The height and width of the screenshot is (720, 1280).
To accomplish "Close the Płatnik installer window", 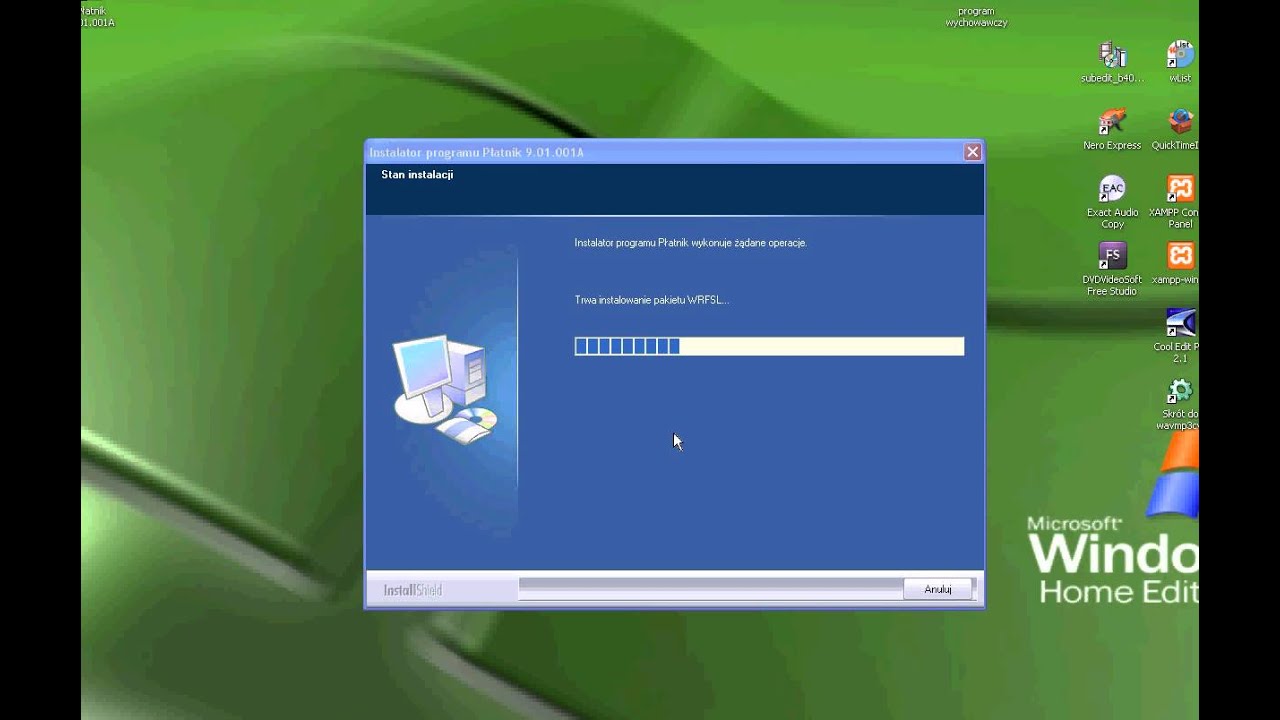I will (x=972, y=152).
